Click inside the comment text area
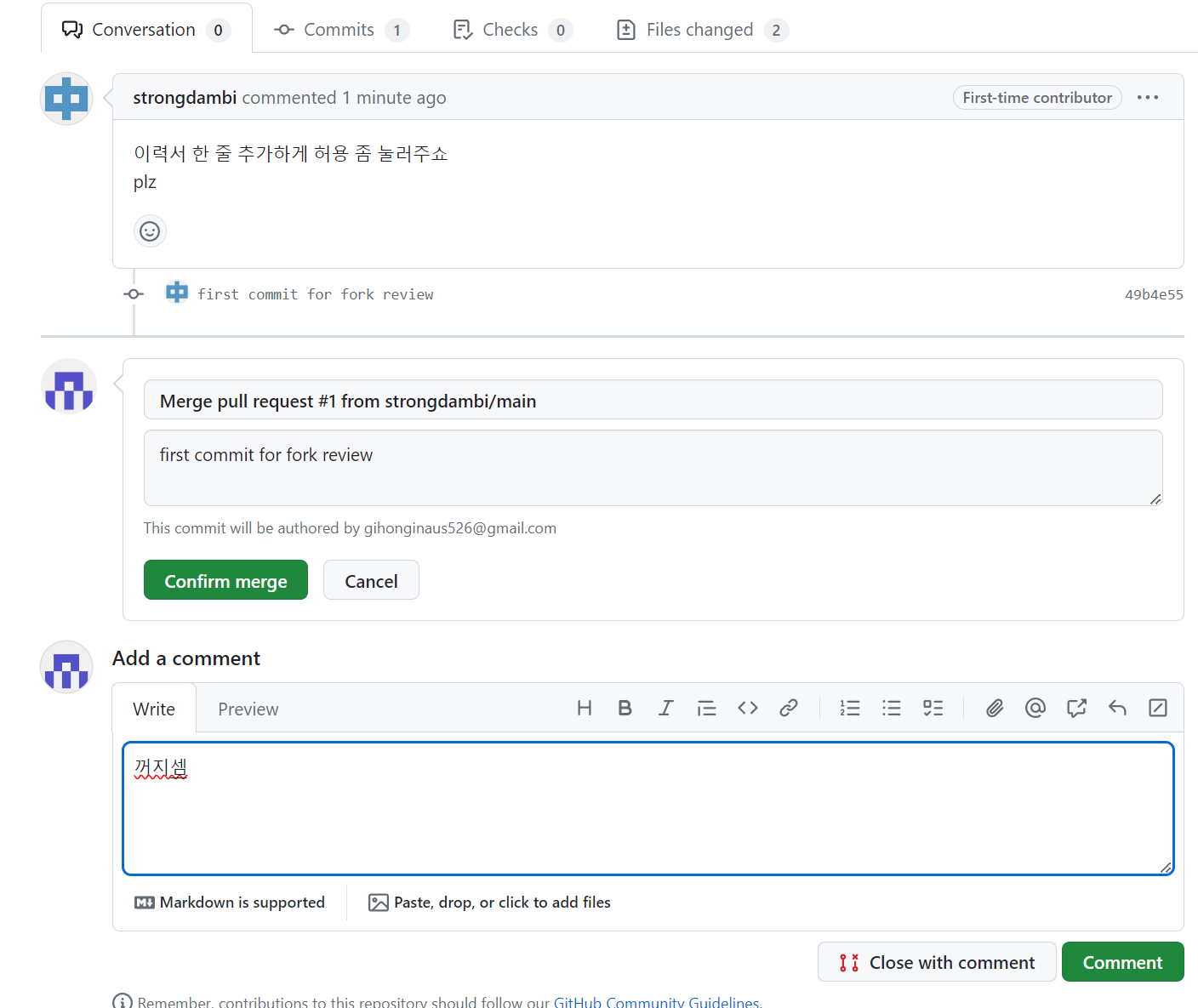Viewport: 1198px width, 1008px height. (x=648, y=808)
